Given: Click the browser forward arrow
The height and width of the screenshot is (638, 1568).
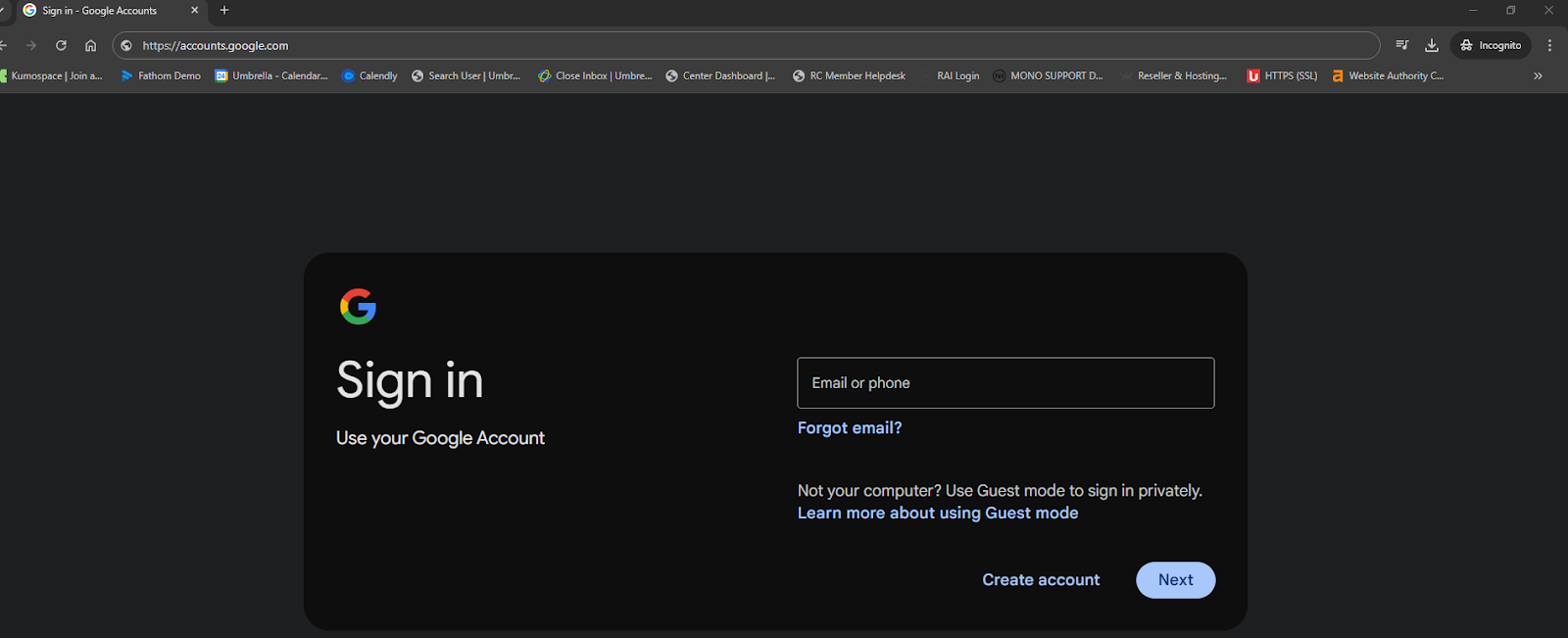Looking at the screenshot, I should pyautogui.click(x=31, y=45).
